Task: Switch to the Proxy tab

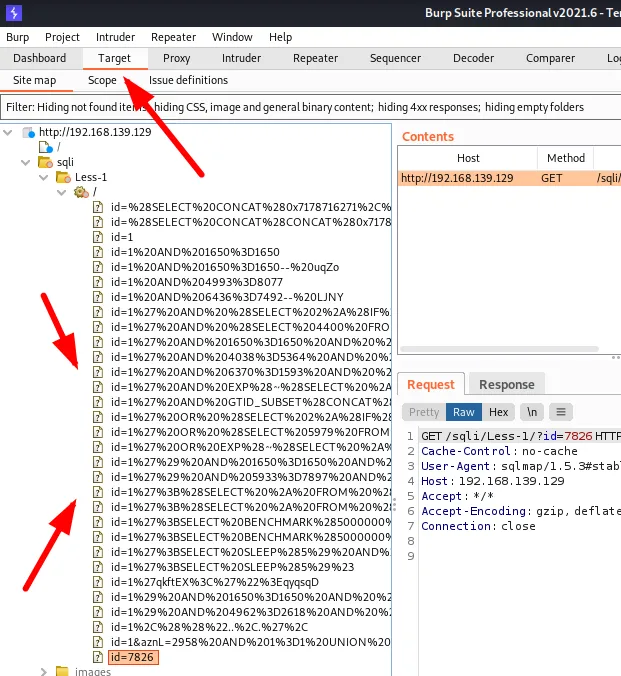Action: 176,58
